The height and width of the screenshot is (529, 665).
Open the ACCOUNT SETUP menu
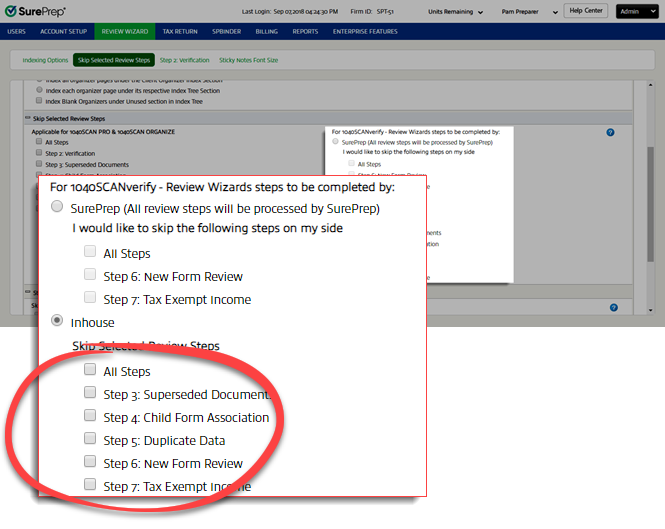point(64,31)
